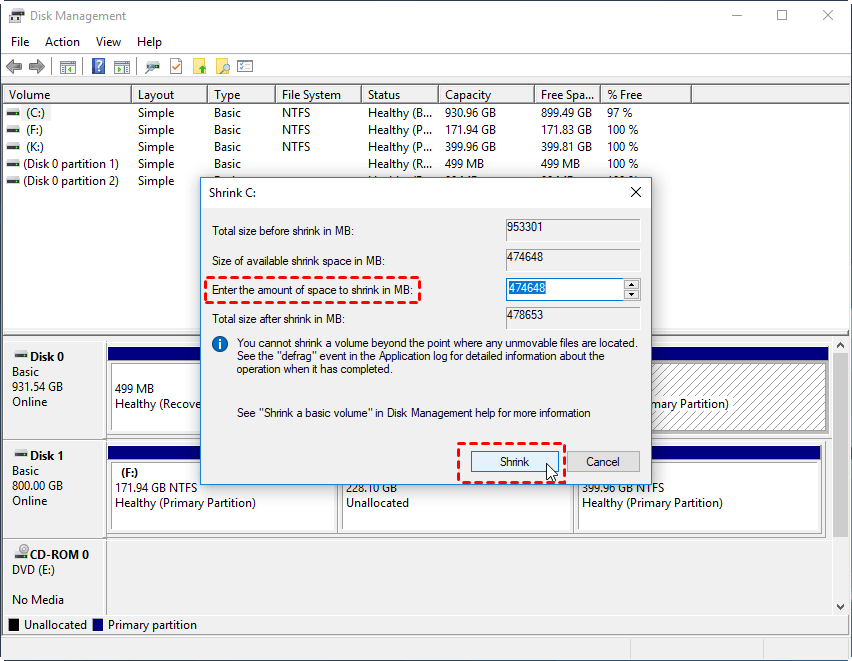
Task: Click the Forward arrow toolbar icon
Action: click(x=37, y=66)
